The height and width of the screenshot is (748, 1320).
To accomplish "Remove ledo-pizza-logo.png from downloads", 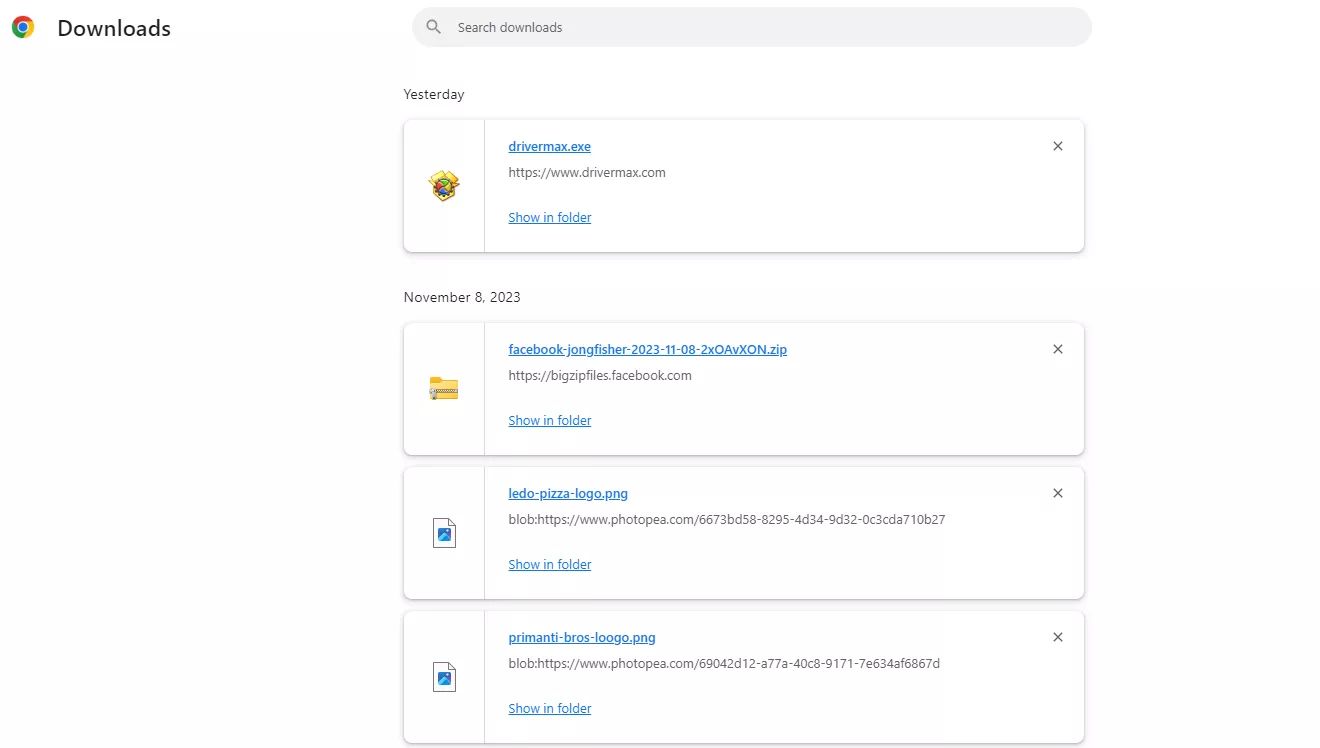I will pos(1058,493).
